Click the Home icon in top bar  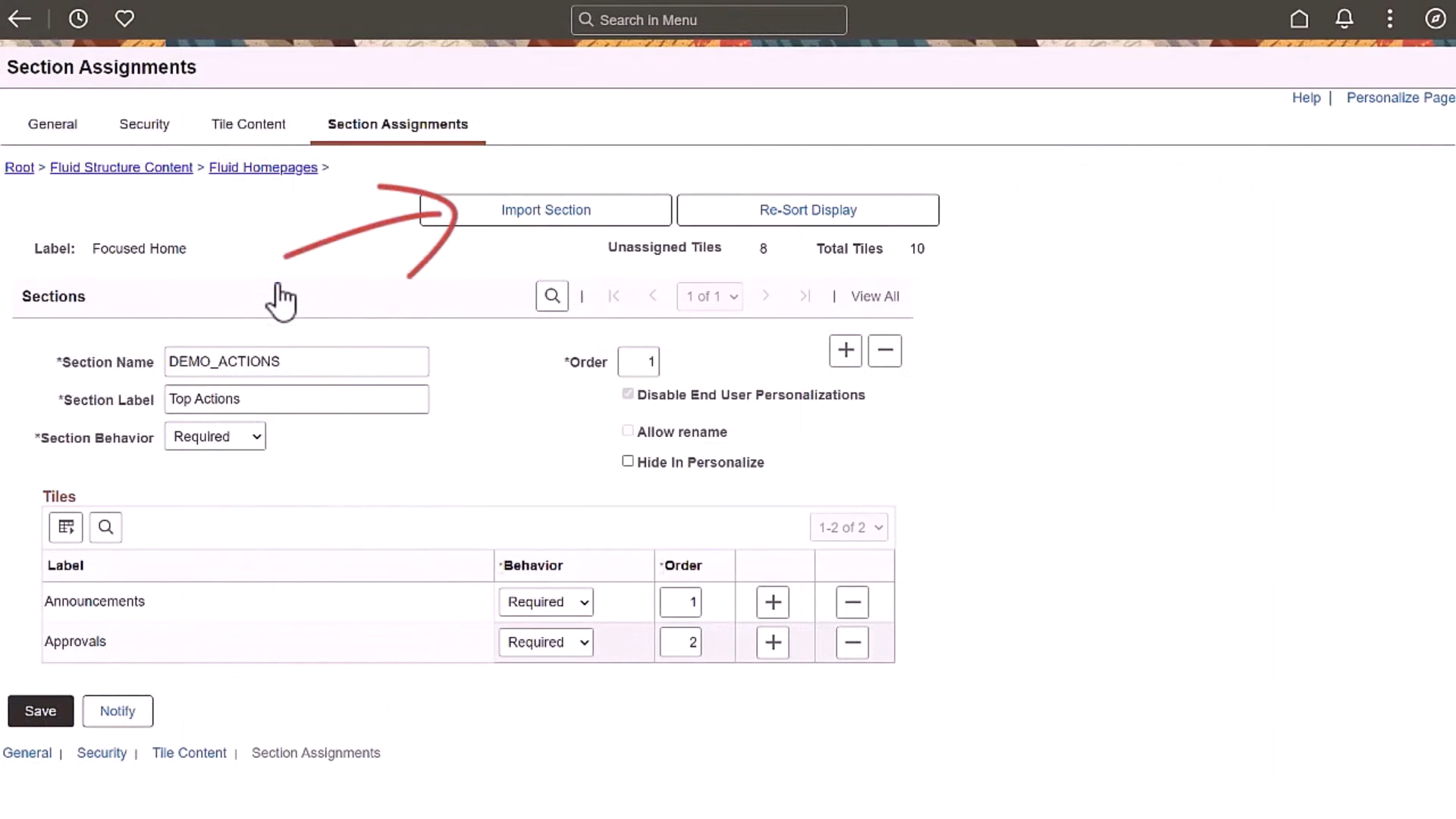point(1299,19)
